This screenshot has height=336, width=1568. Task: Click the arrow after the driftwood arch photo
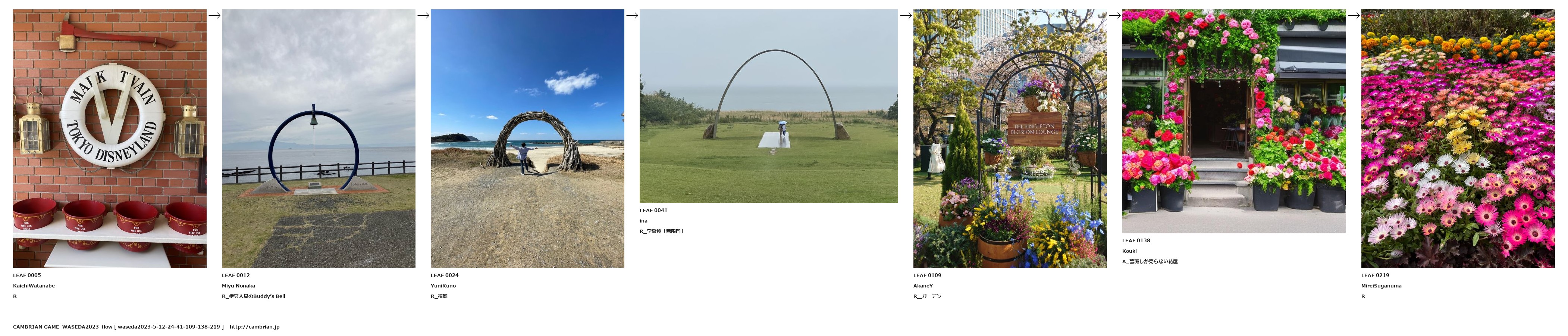[632, 15]
